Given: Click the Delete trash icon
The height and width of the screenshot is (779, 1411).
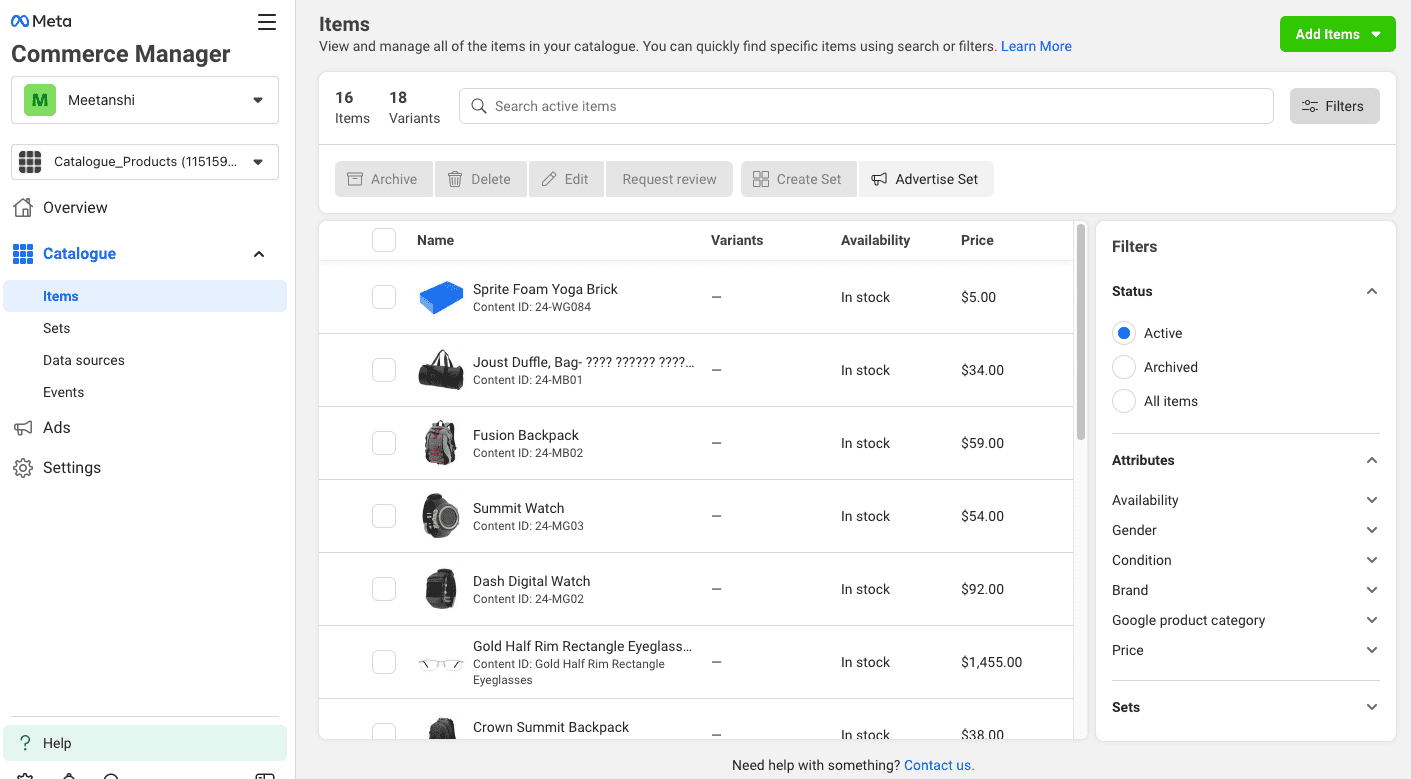Looking at the screenshot, I should [x=455, y=179].
